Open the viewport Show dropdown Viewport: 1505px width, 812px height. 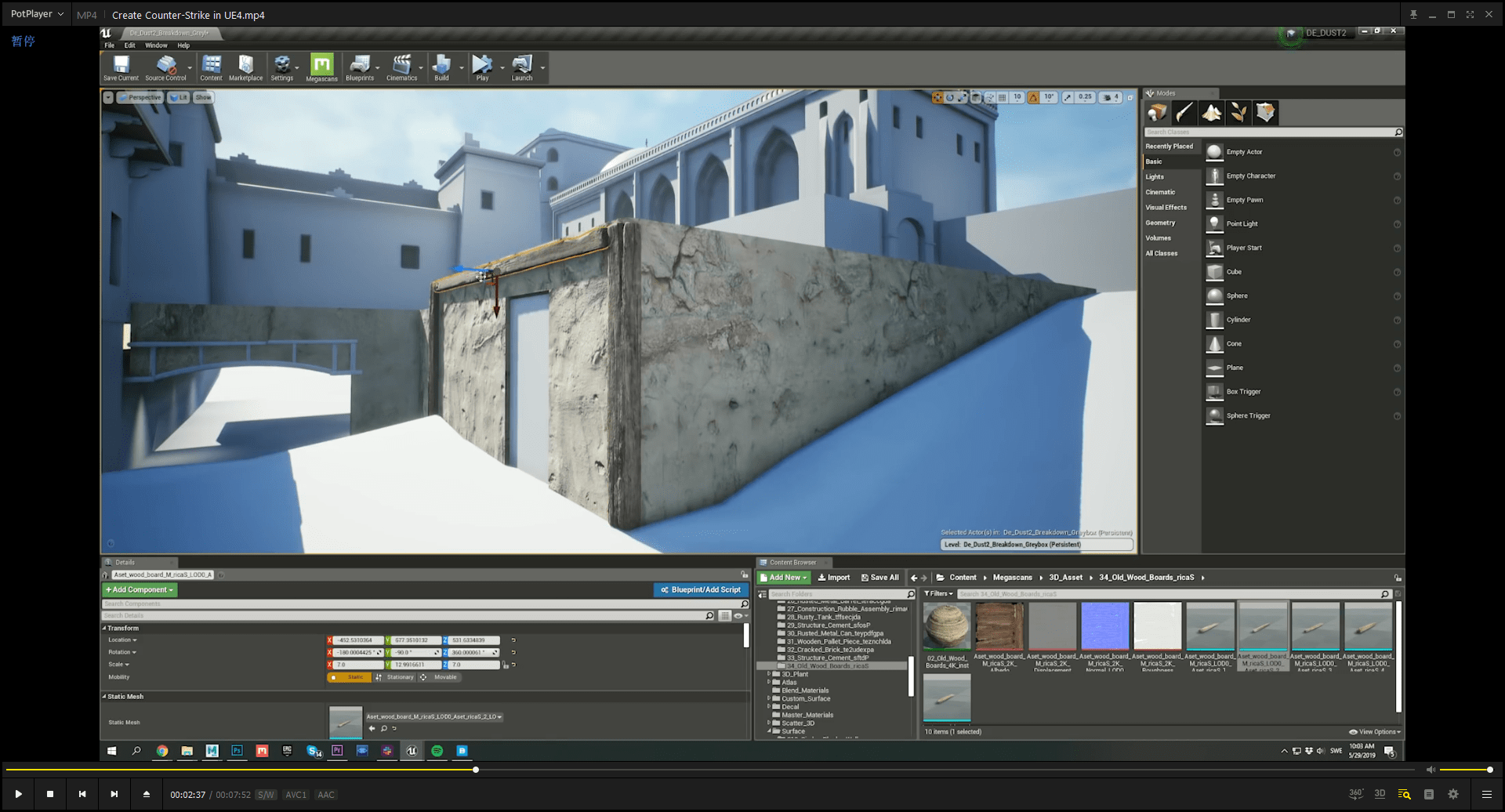click(x=203, y=98)
